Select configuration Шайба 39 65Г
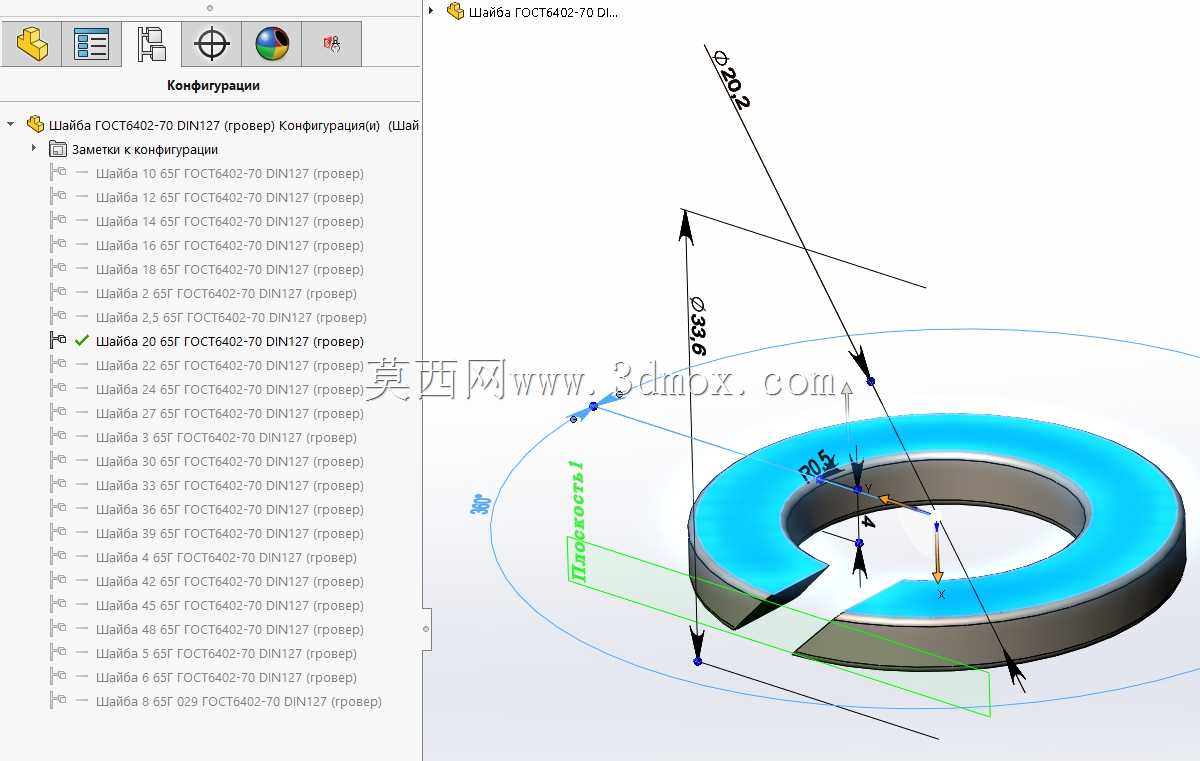This screenshot has height=761, width=1200. click(x=230, y=533)
